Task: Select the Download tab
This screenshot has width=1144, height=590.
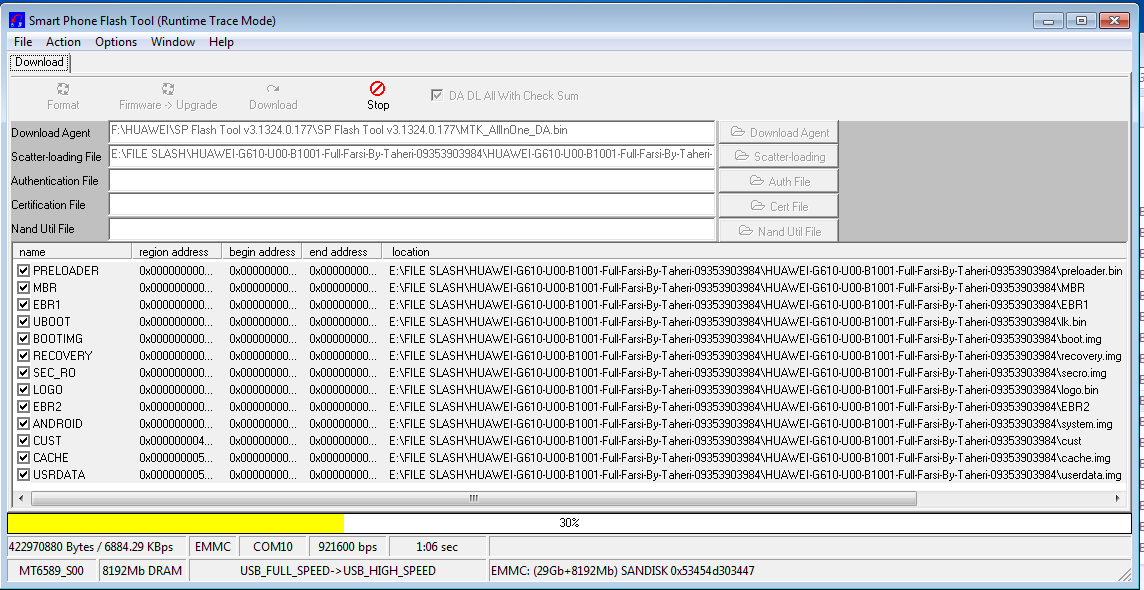Action: [39, 62]
